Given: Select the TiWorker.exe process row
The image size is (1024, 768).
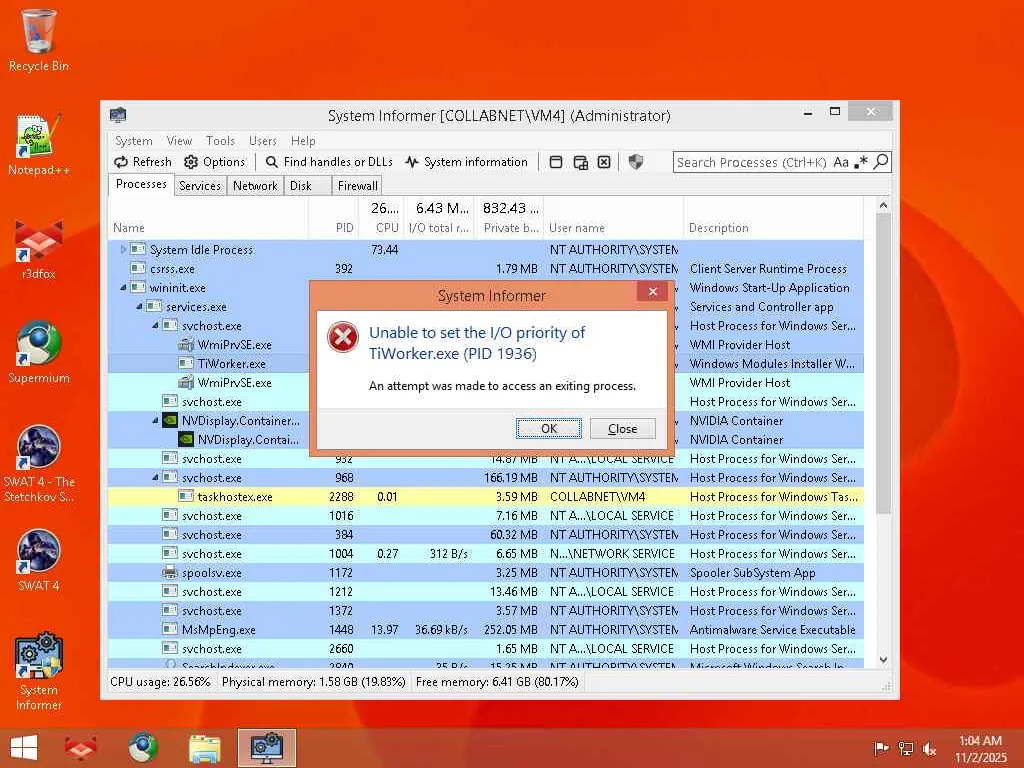Looking at the screenshot, I should point(486,363).
